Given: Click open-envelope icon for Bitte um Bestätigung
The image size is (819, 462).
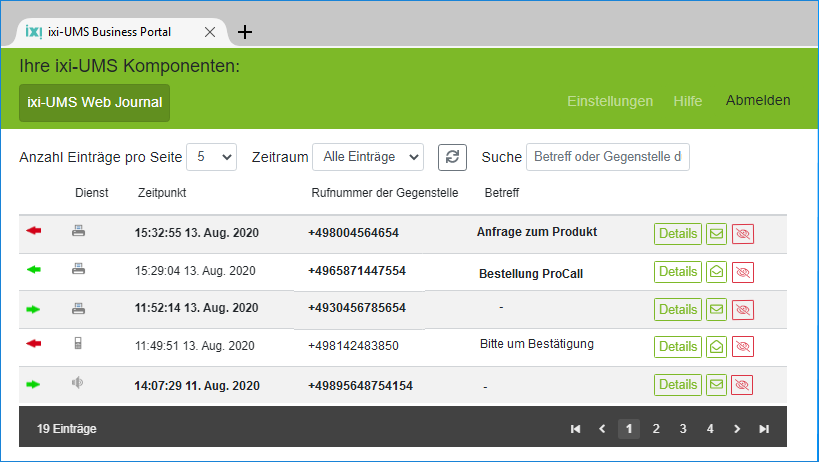Looking at the screenshot, I should [x=716, y=347].
